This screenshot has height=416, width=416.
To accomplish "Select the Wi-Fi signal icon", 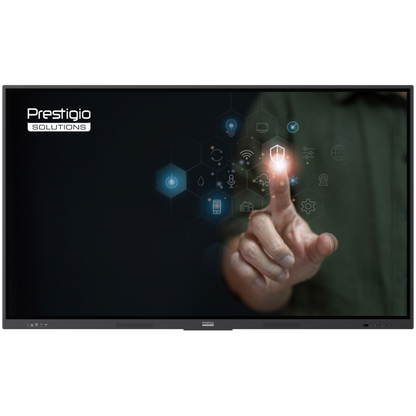I will coord(247,155).
